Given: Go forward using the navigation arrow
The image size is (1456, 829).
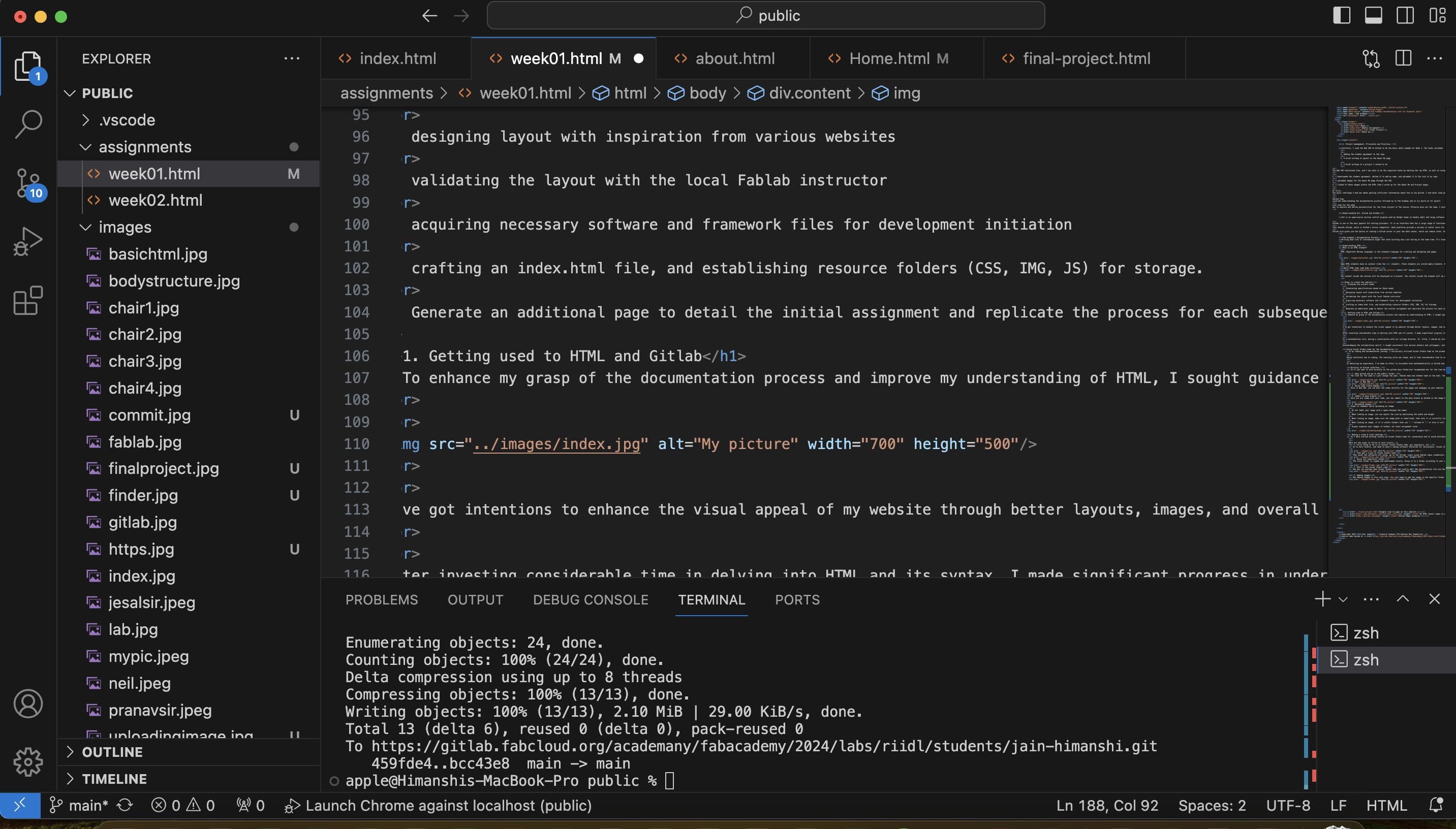Looking at the screenshot, I should (x=461, y=15).
